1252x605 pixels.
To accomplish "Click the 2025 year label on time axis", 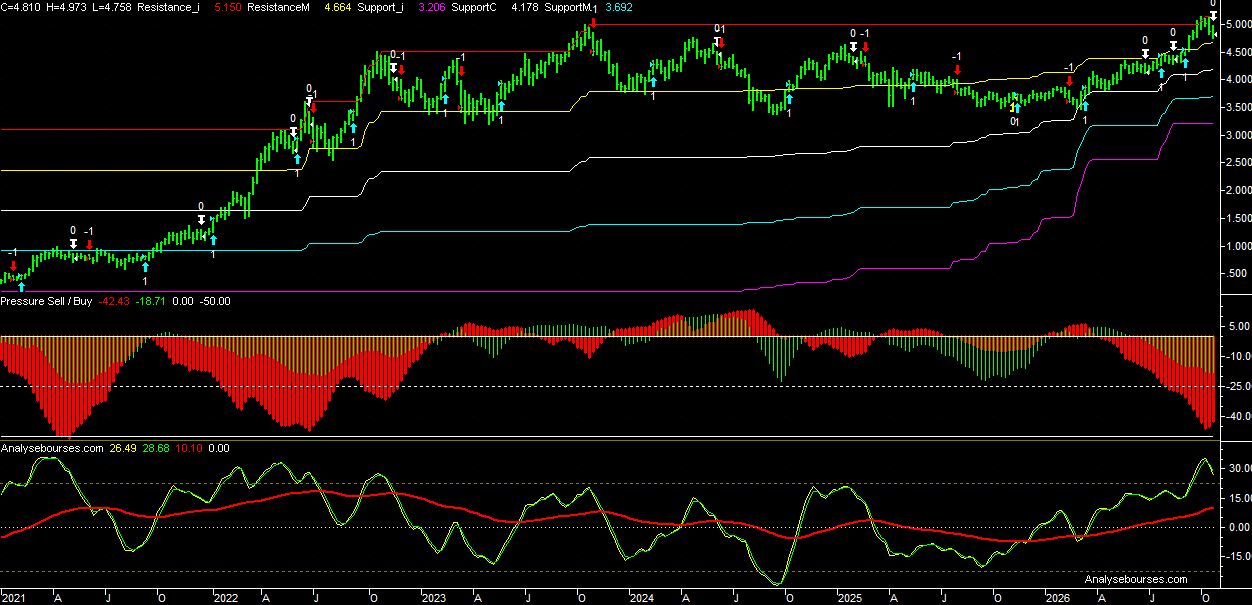I will pos(850,598).
